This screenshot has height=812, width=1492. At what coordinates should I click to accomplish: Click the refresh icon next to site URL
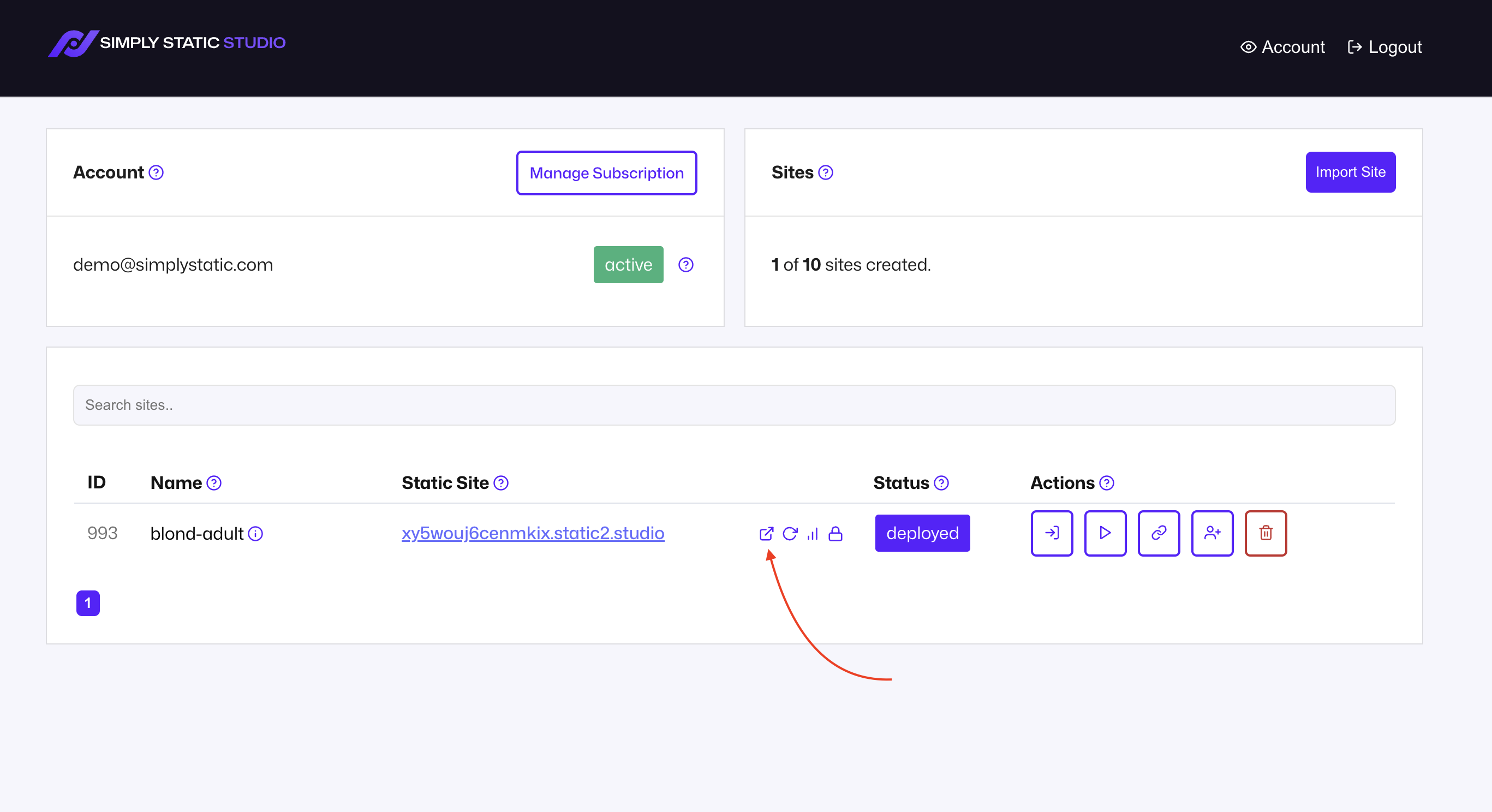tap(790, 533)
